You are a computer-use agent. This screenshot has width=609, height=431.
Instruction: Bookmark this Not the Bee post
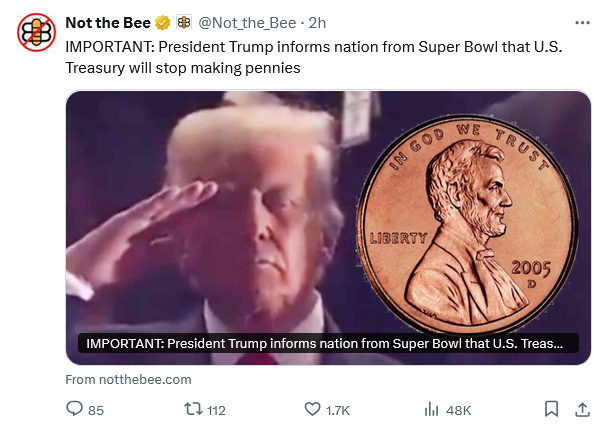(551, 409)
